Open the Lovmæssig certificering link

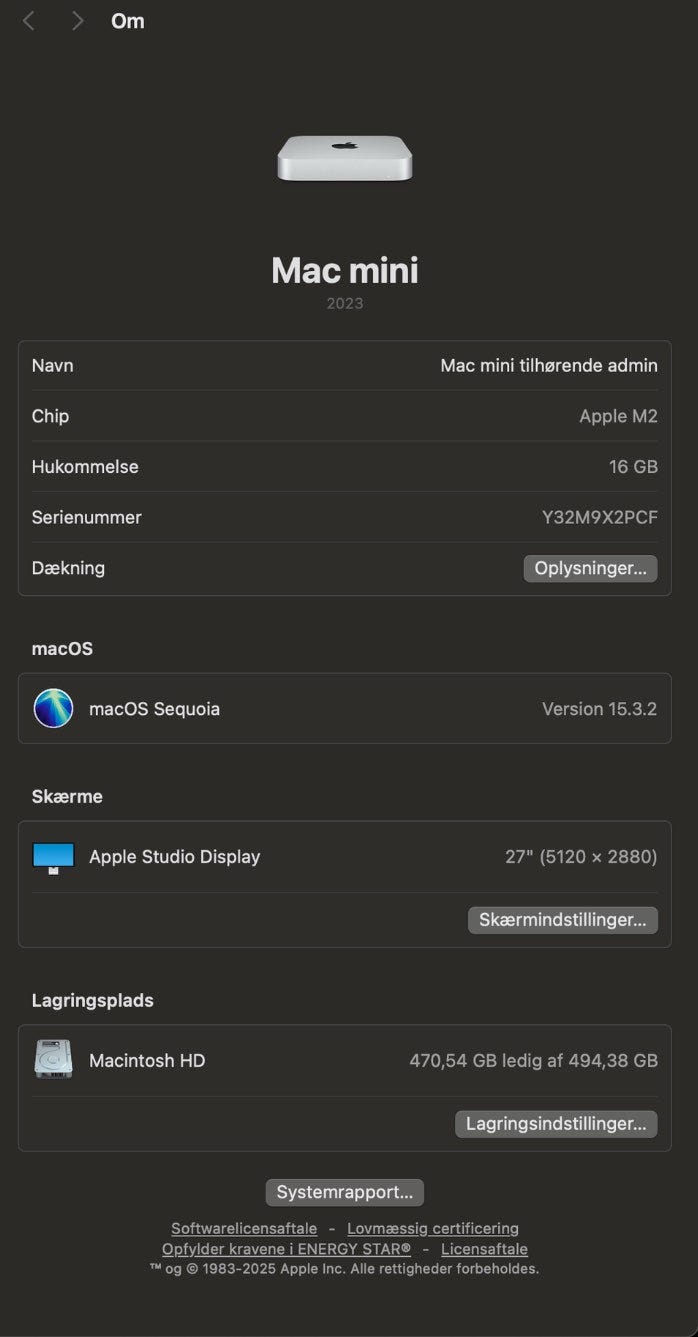point(433,1228)
